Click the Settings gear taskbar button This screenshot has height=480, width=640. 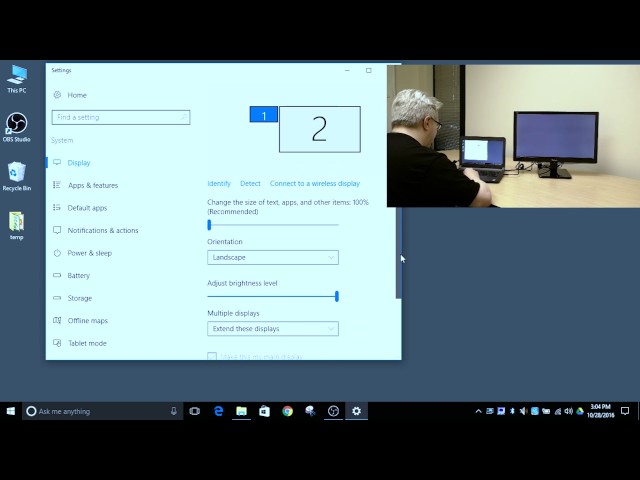(356, 411)
